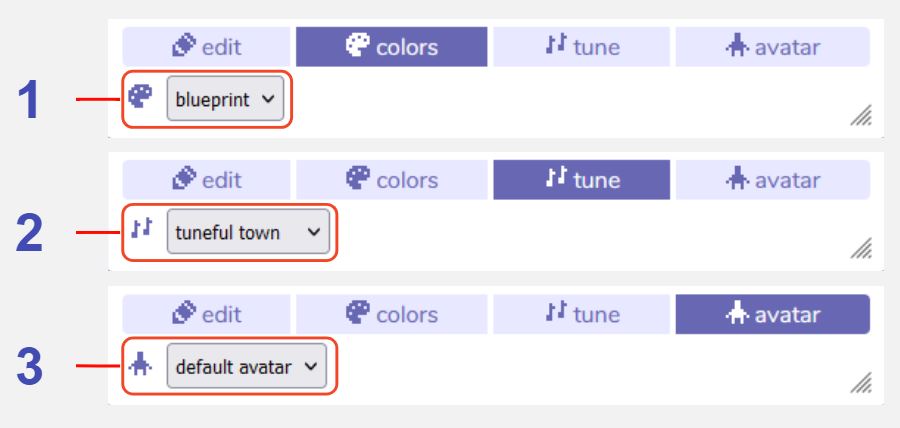900x428 pixels.
Task: Open the blueprint color palette dropdown
Action: (225, 99)
